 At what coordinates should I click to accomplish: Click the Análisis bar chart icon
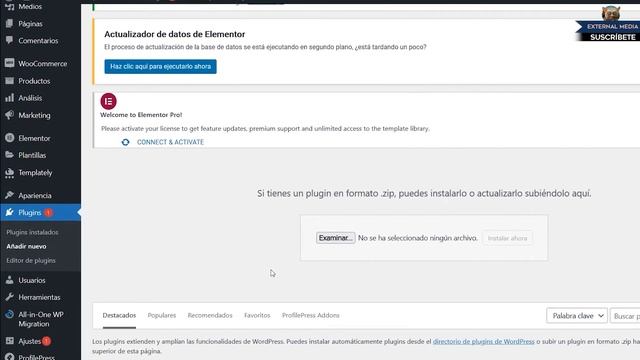[x=9, y=98]
